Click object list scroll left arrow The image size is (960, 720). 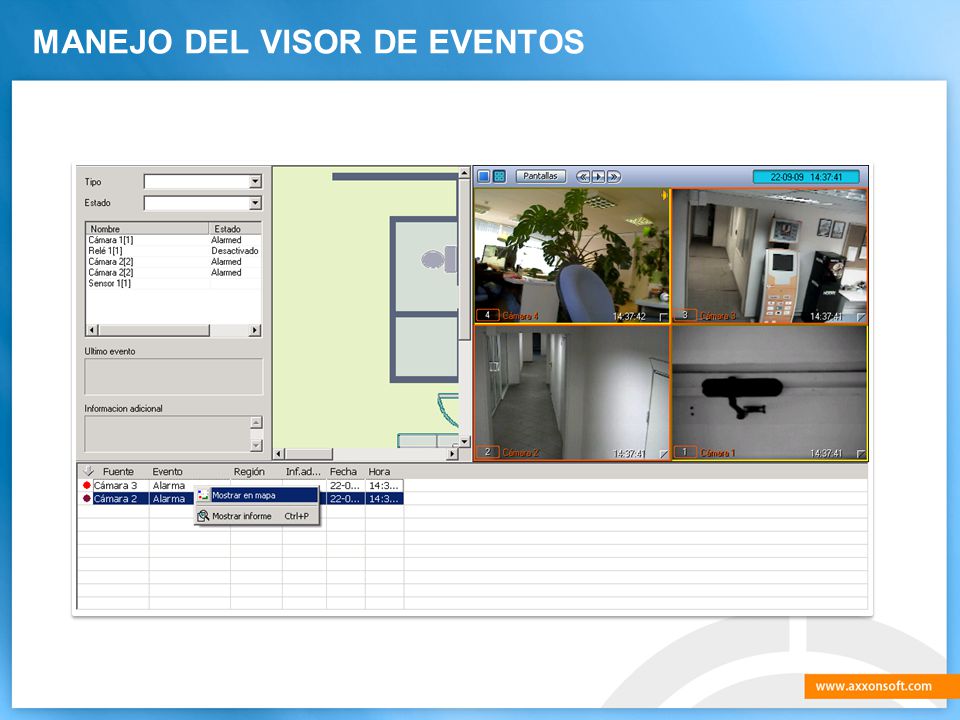92,330
